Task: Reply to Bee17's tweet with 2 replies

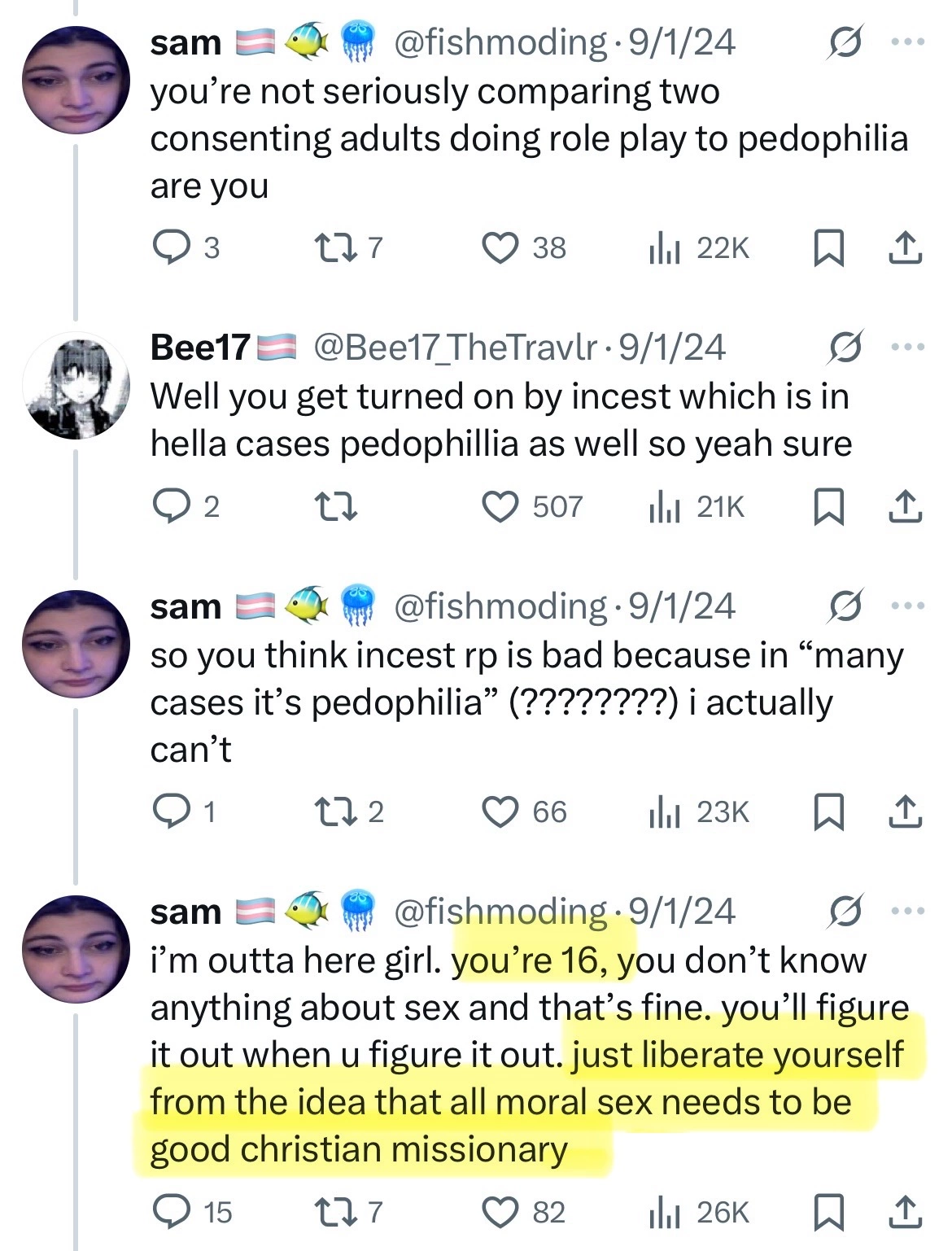Action: click(x=170, y=507)
